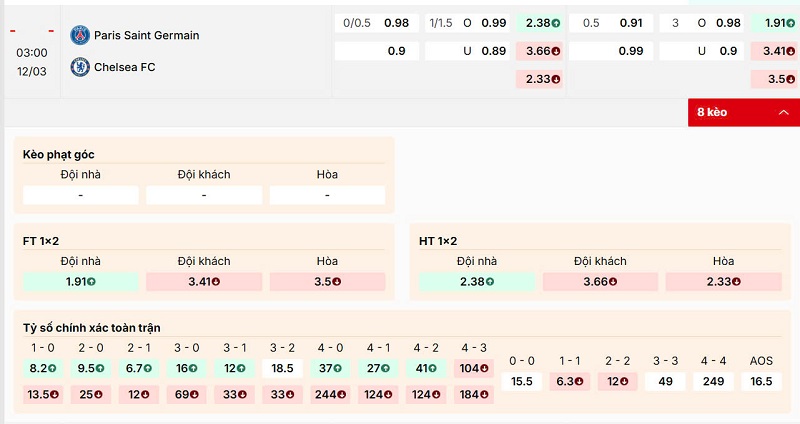Viewport: 800px width, 424px height.
Task: Choose the 4 - 3 score odds 104
Action: (472, 368)
